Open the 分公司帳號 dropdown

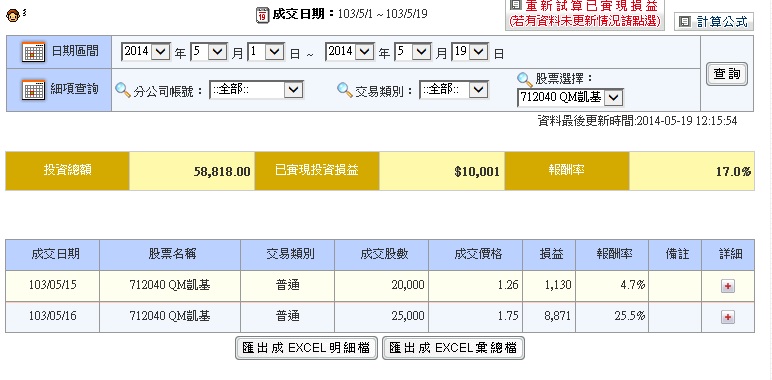pyautogui.click(x=257, y=90)
